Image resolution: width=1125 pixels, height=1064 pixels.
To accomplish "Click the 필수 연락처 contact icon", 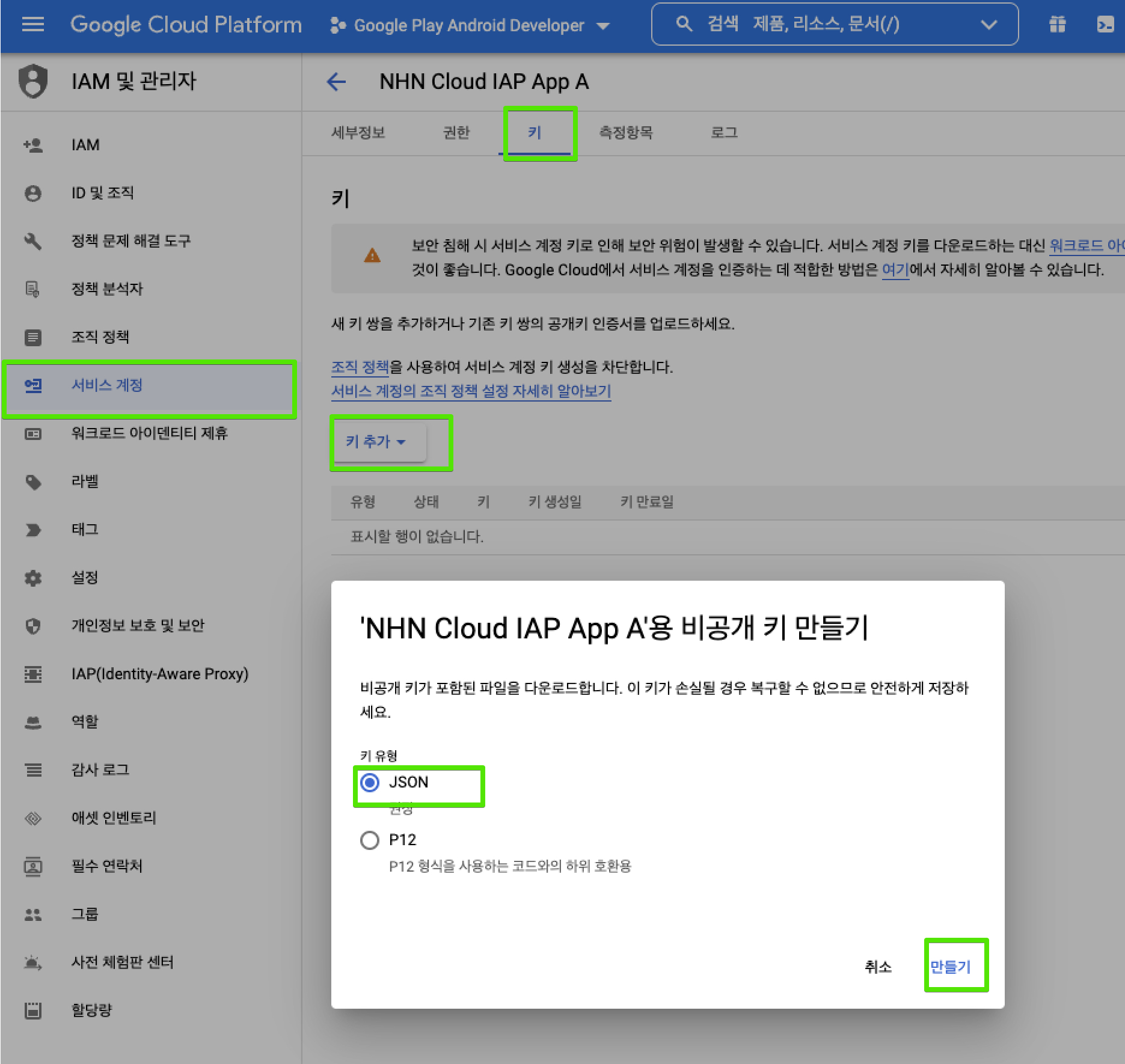I will (x=33, y=866).
